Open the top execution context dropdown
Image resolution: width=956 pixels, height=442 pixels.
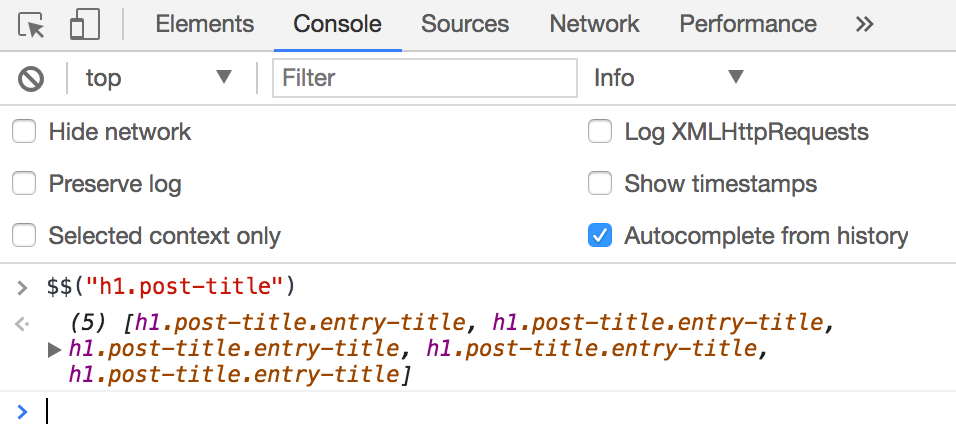click(158, 78)
